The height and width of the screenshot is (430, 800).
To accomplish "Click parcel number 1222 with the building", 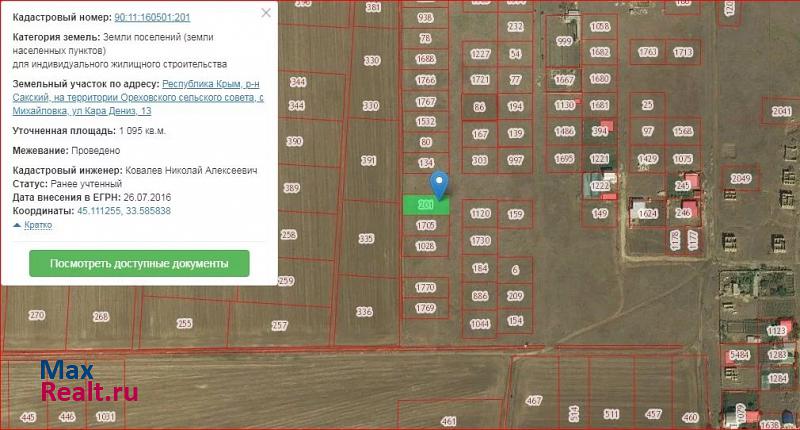I will point(600,186).
